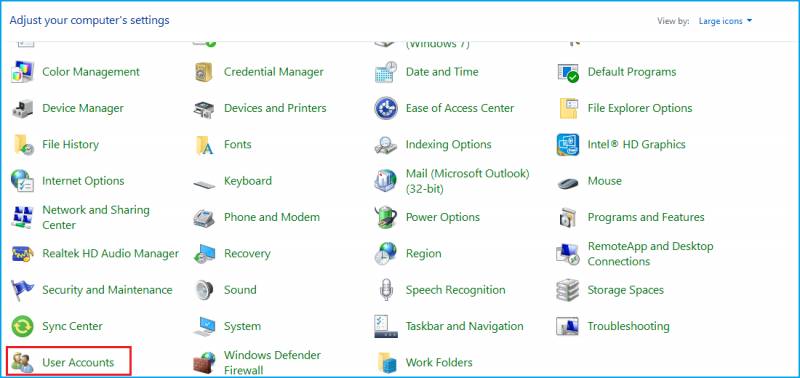The width and height of the screenshot is (800, 378).
Task: Open the Credential Manager safe icon
Action: 204,72
